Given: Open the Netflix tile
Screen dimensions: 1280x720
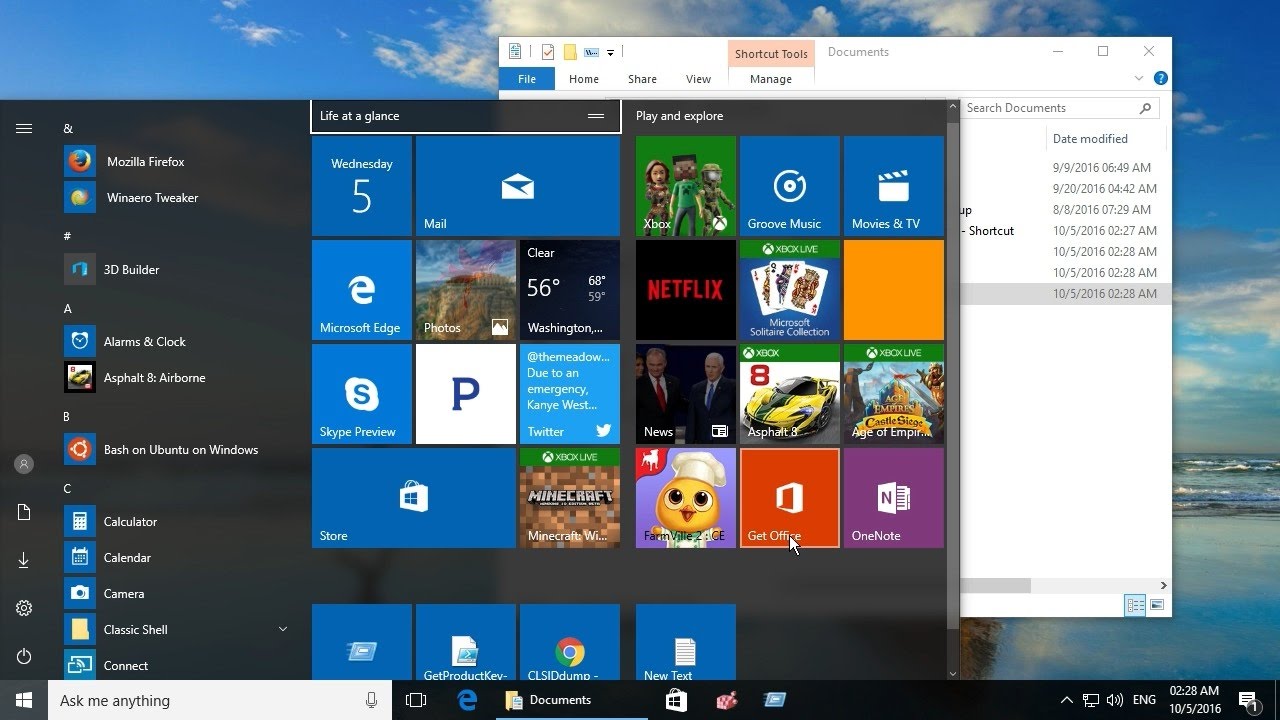Looking at the screenshot, I should [x=686, y=290].
